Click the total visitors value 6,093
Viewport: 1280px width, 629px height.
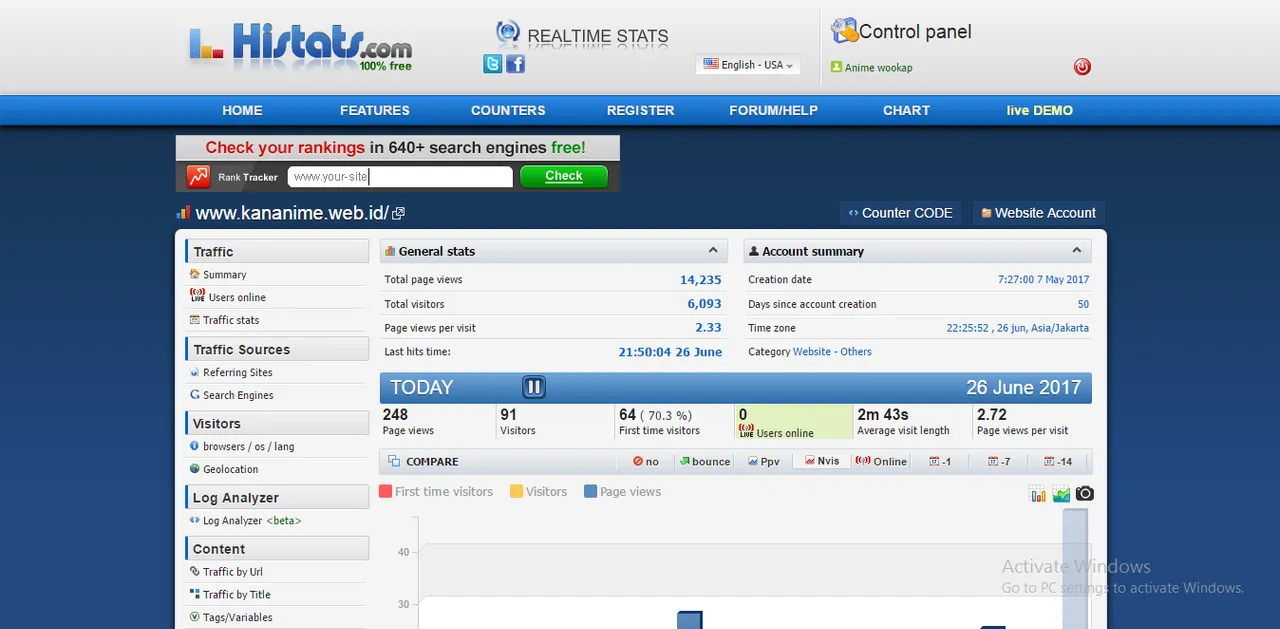(x=704, y=304)
